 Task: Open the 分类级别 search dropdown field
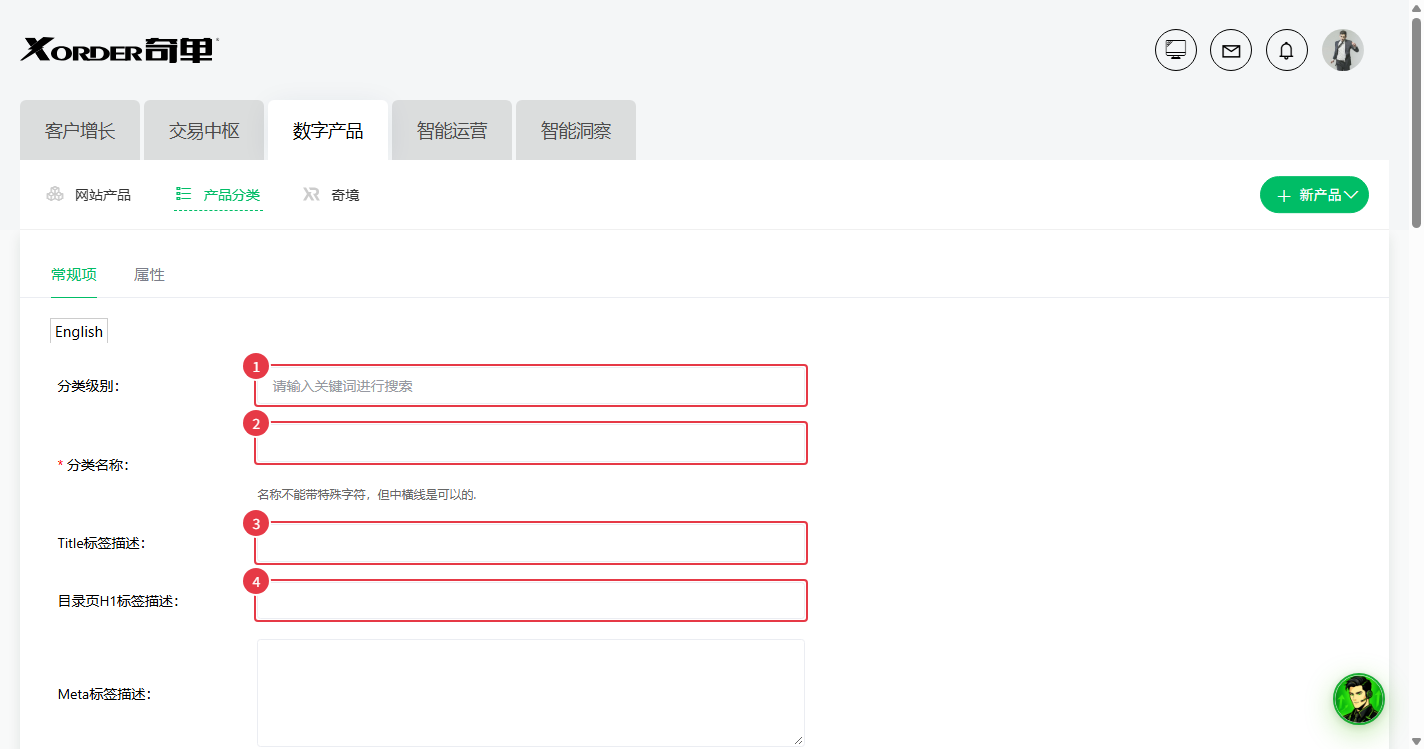click(531, 386)
